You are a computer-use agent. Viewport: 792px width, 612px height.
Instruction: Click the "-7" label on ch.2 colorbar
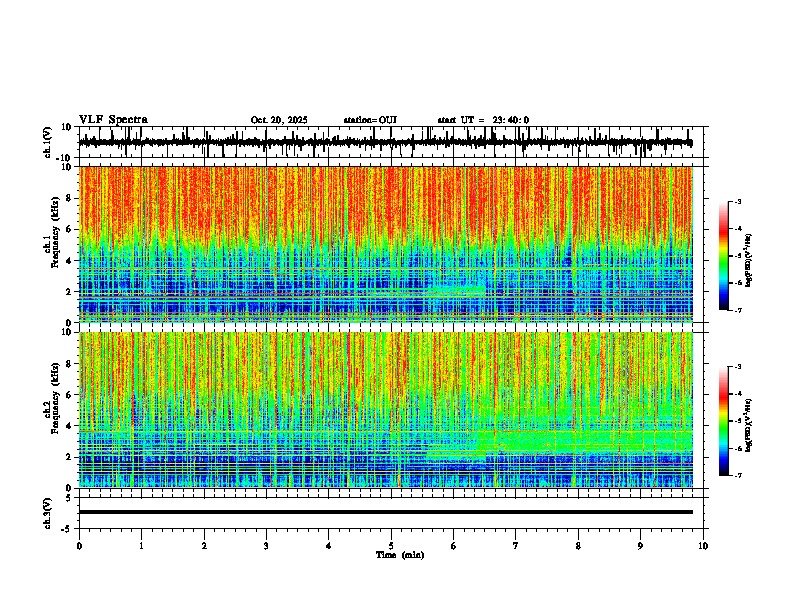(738, 475)
